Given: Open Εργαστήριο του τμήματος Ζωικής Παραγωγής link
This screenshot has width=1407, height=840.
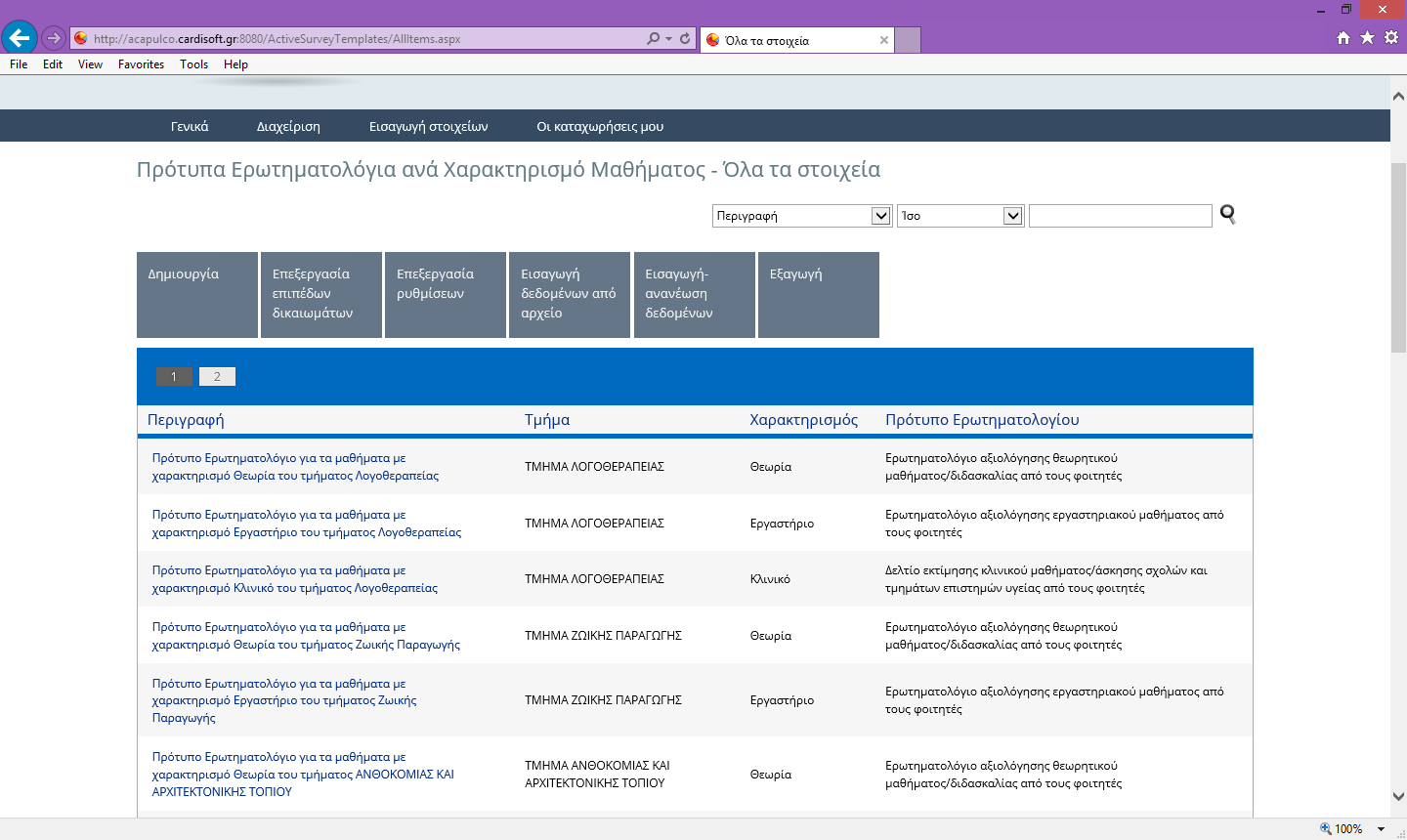Looking at the screenshot, I should 284,700.
